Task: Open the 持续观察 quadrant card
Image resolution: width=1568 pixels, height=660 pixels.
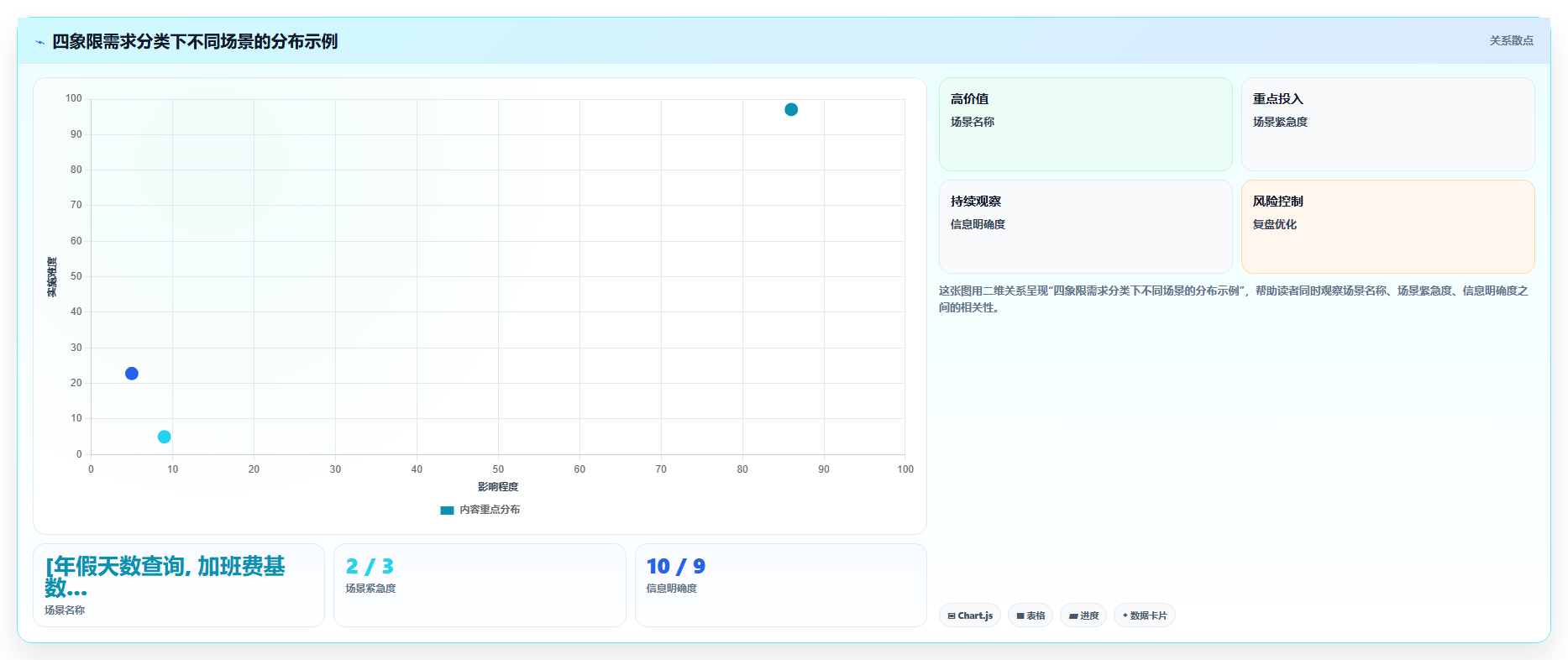Action: click(x=1085, y=227)
